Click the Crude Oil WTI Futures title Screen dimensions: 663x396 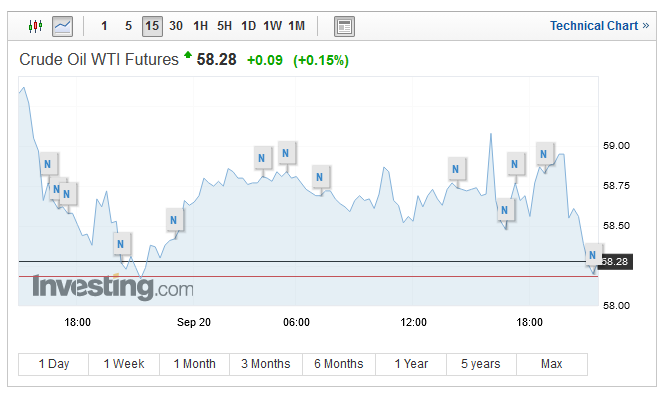[99, 60]
